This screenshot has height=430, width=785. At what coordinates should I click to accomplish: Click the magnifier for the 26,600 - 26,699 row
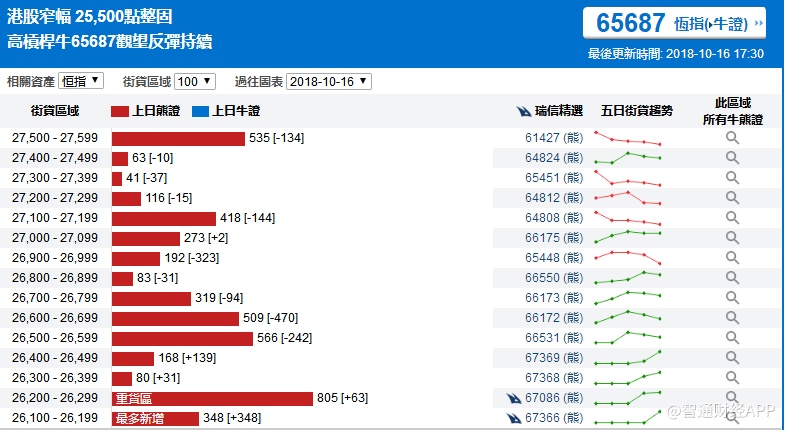732,318
